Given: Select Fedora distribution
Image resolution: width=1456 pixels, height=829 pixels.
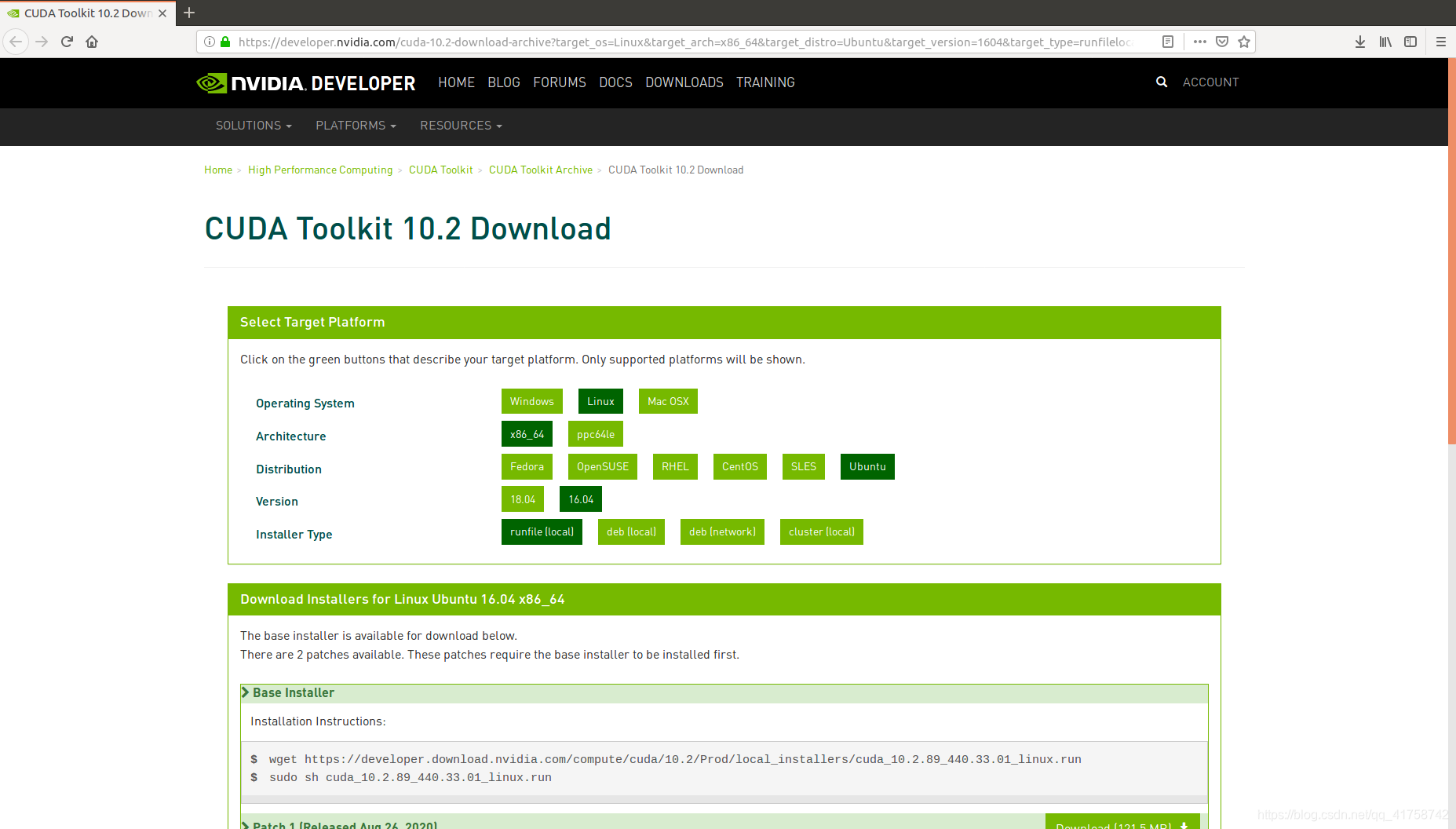Looking at the screenshot, I should tap(527, 466).
